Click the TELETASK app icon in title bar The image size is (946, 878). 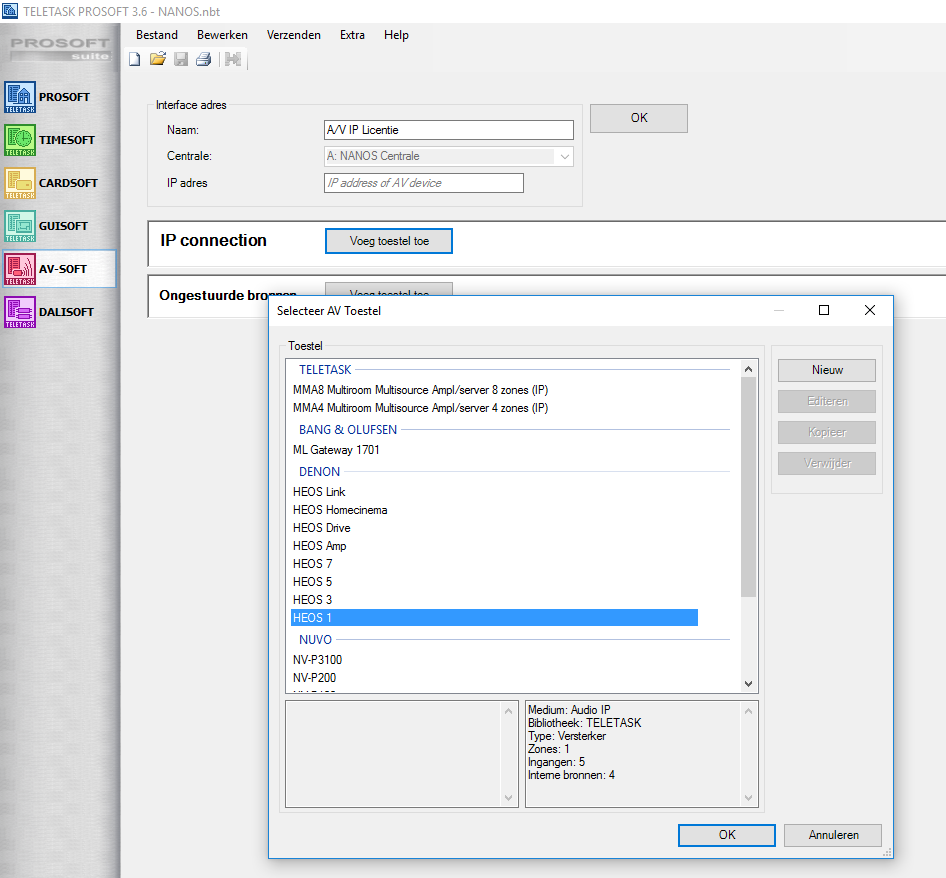click(10, 11)
